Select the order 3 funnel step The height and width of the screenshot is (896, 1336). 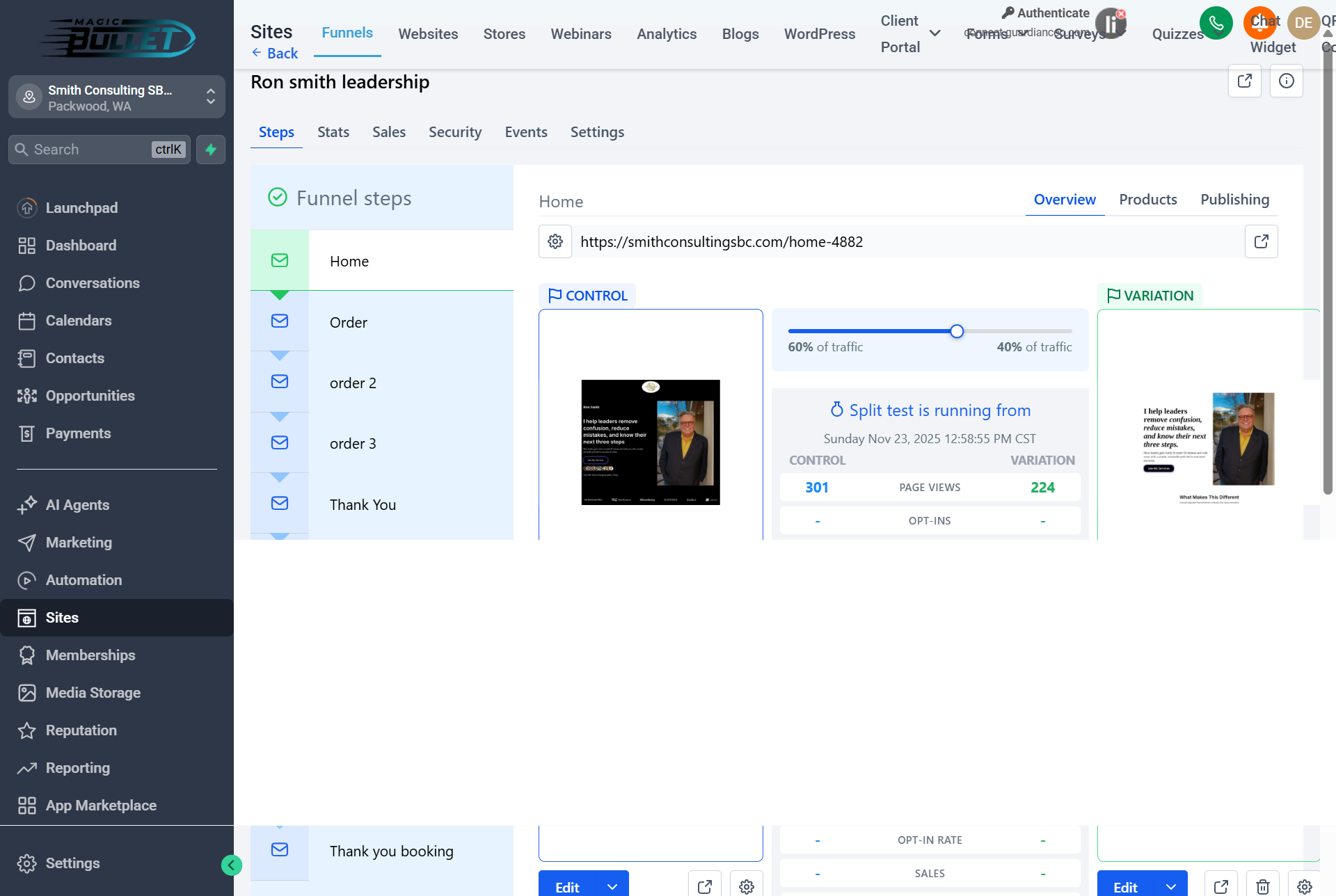[382, 443]
